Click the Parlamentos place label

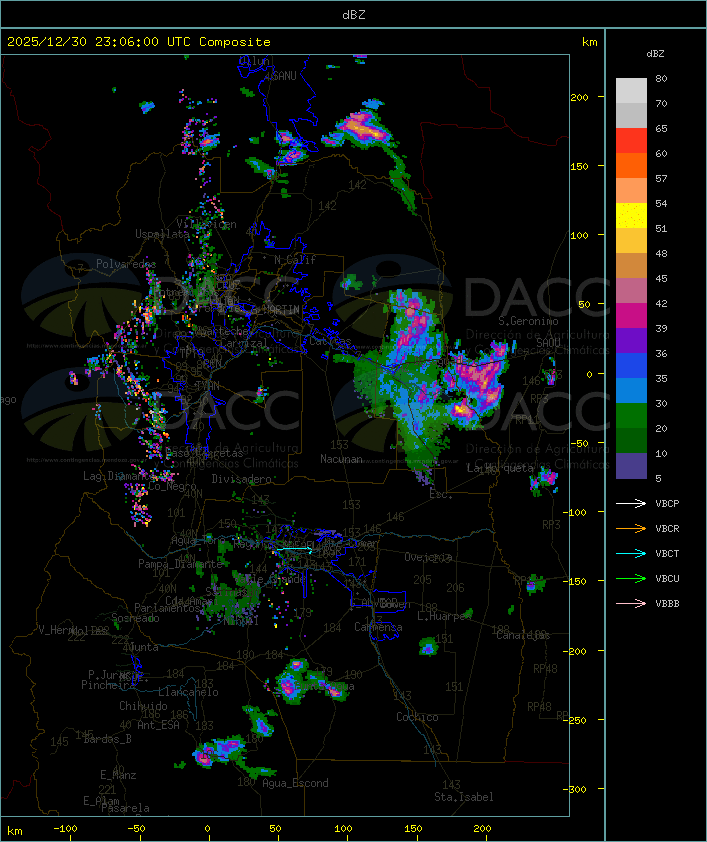click(x=167, y=608)
